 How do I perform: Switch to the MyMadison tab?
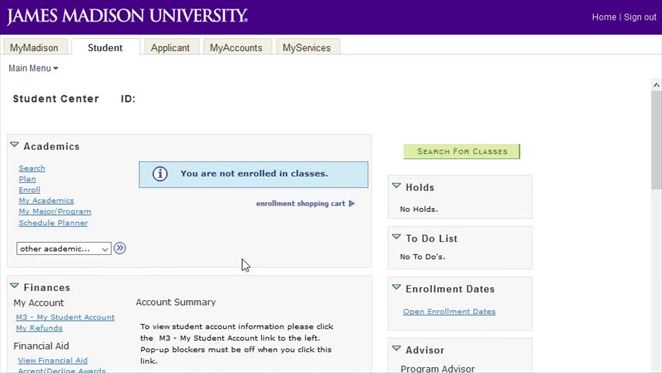coord(34,48)
